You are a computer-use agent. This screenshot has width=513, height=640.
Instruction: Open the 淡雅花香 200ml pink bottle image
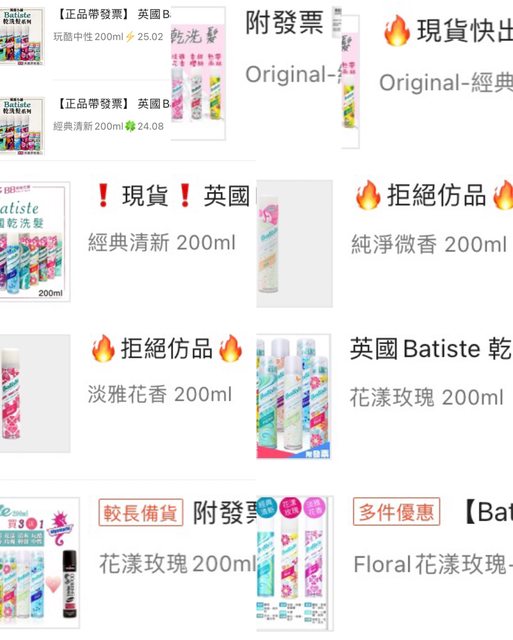pyautogui.click(x=34, y=393)
